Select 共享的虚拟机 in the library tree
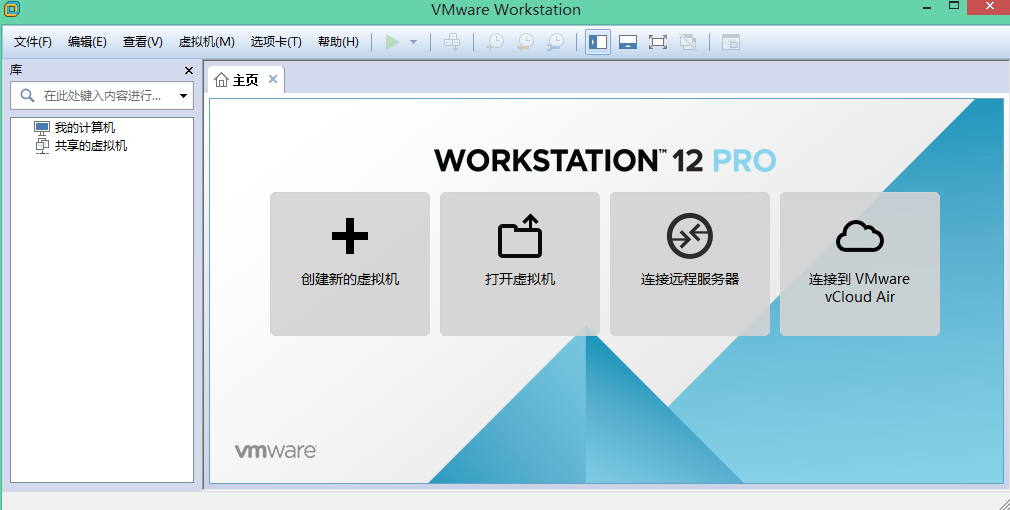This screenshot has height=510, width=1010. [90, 146]
